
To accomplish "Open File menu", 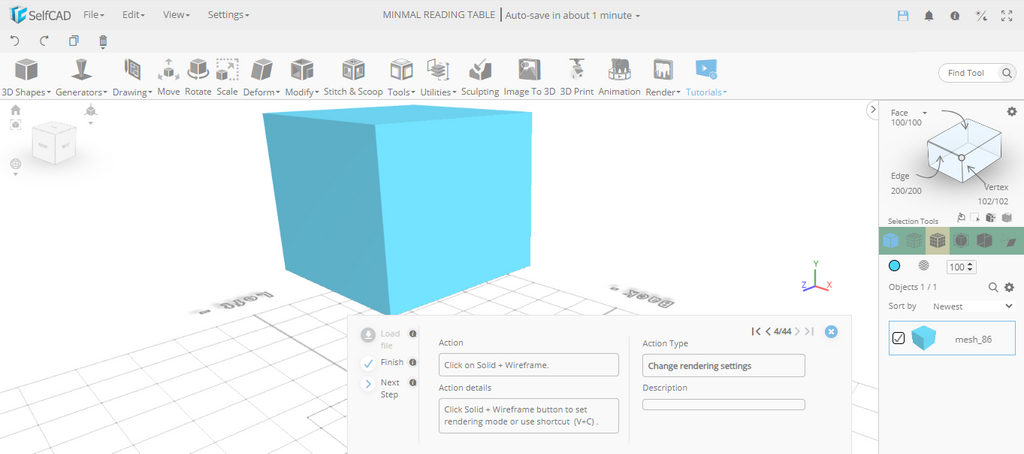I will pos(93,14).
